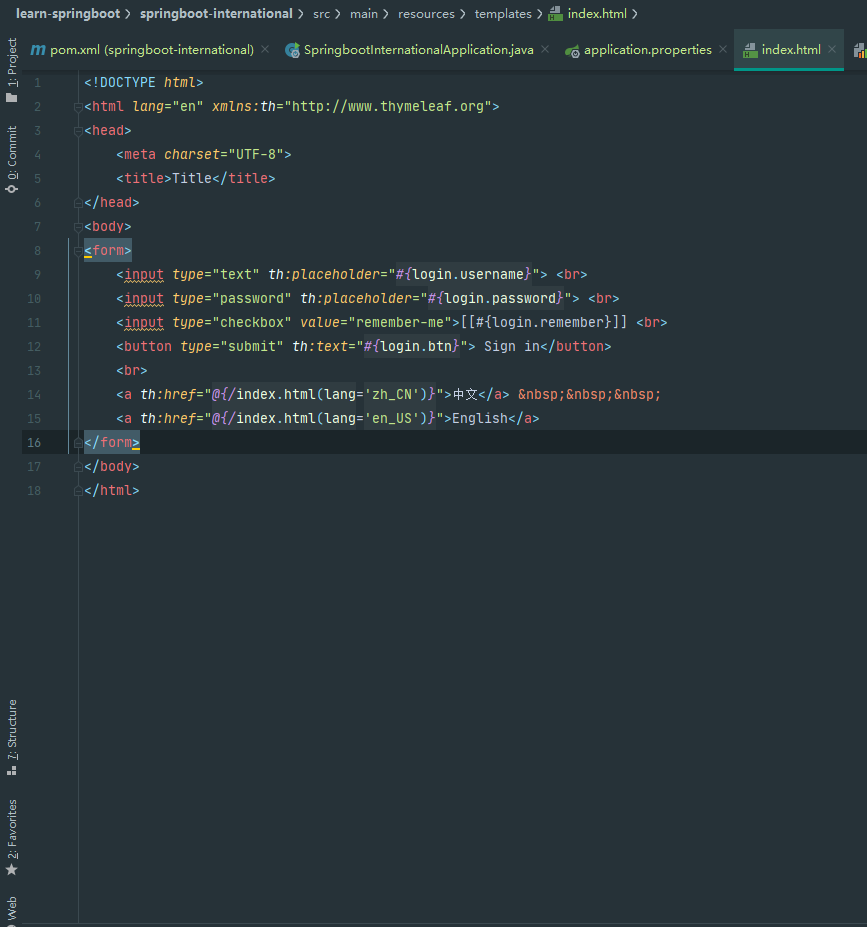Click the HTML file icon in breadcrumb bar

[x=556, y=14]
